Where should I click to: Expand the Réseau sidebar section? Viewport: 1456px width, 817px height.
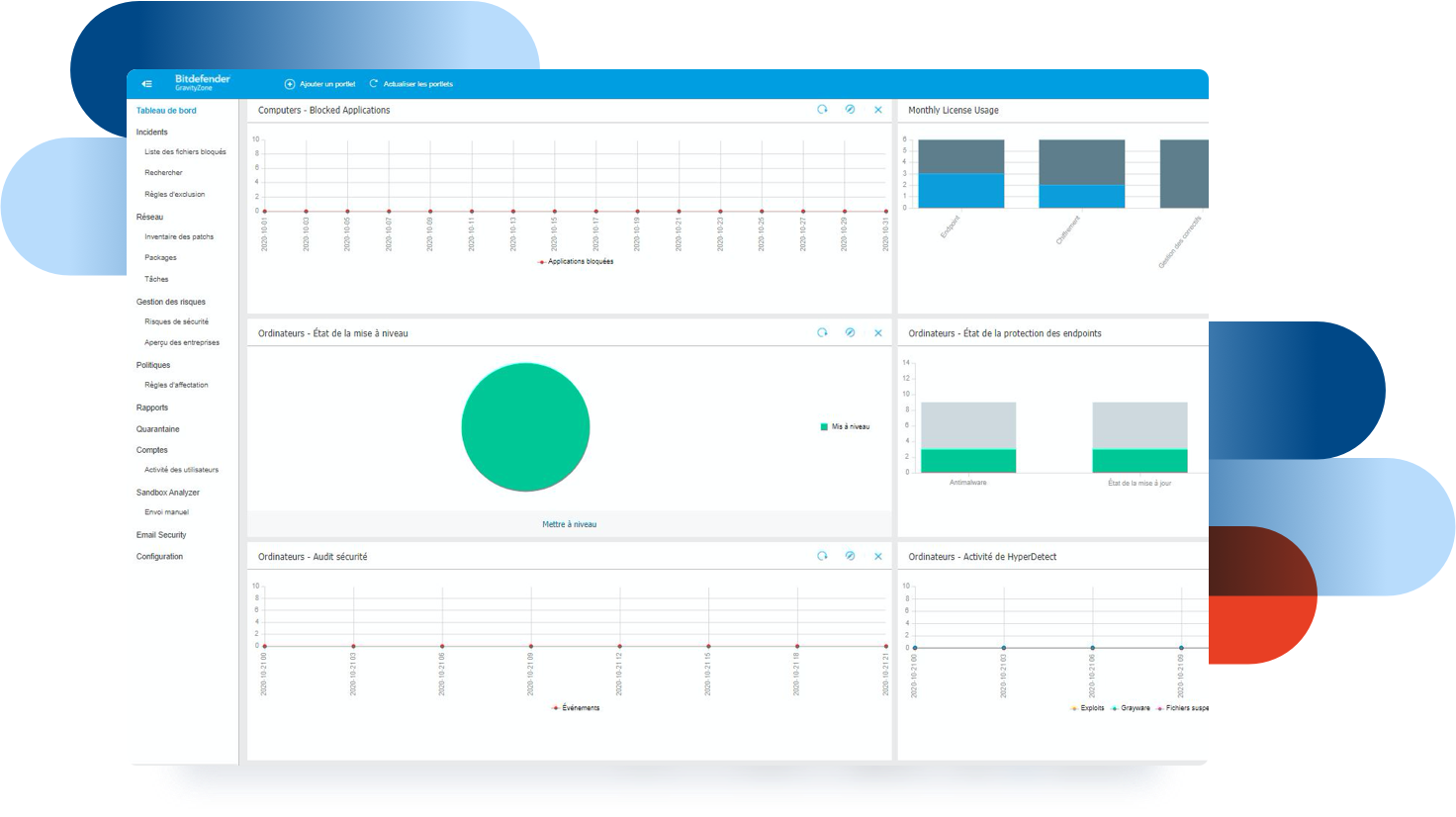[150, 217]
